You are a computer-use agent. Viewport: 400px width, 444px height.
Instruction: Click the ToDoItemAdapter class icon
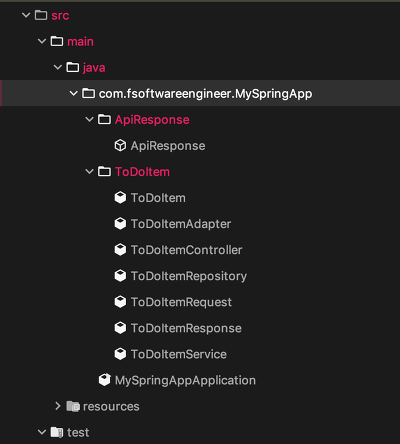(x=120, y=224)
